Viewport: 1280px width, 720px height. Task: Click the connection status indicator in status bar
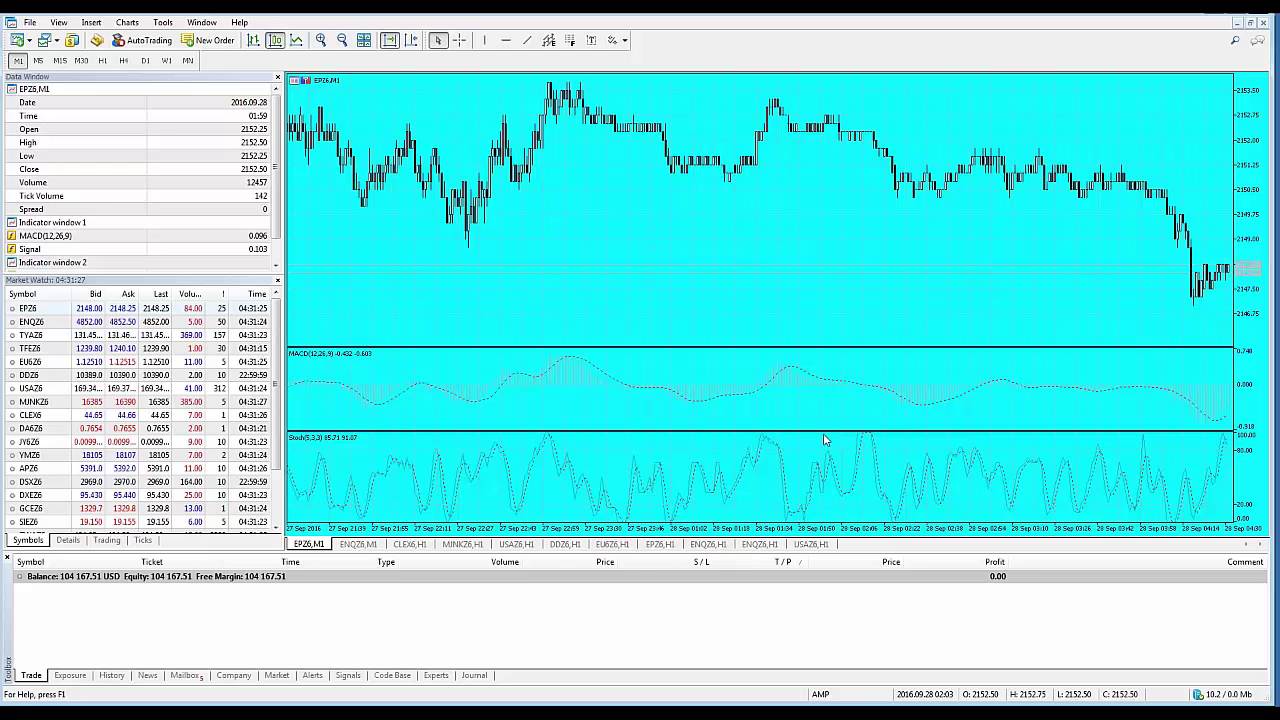[1222, 694]
